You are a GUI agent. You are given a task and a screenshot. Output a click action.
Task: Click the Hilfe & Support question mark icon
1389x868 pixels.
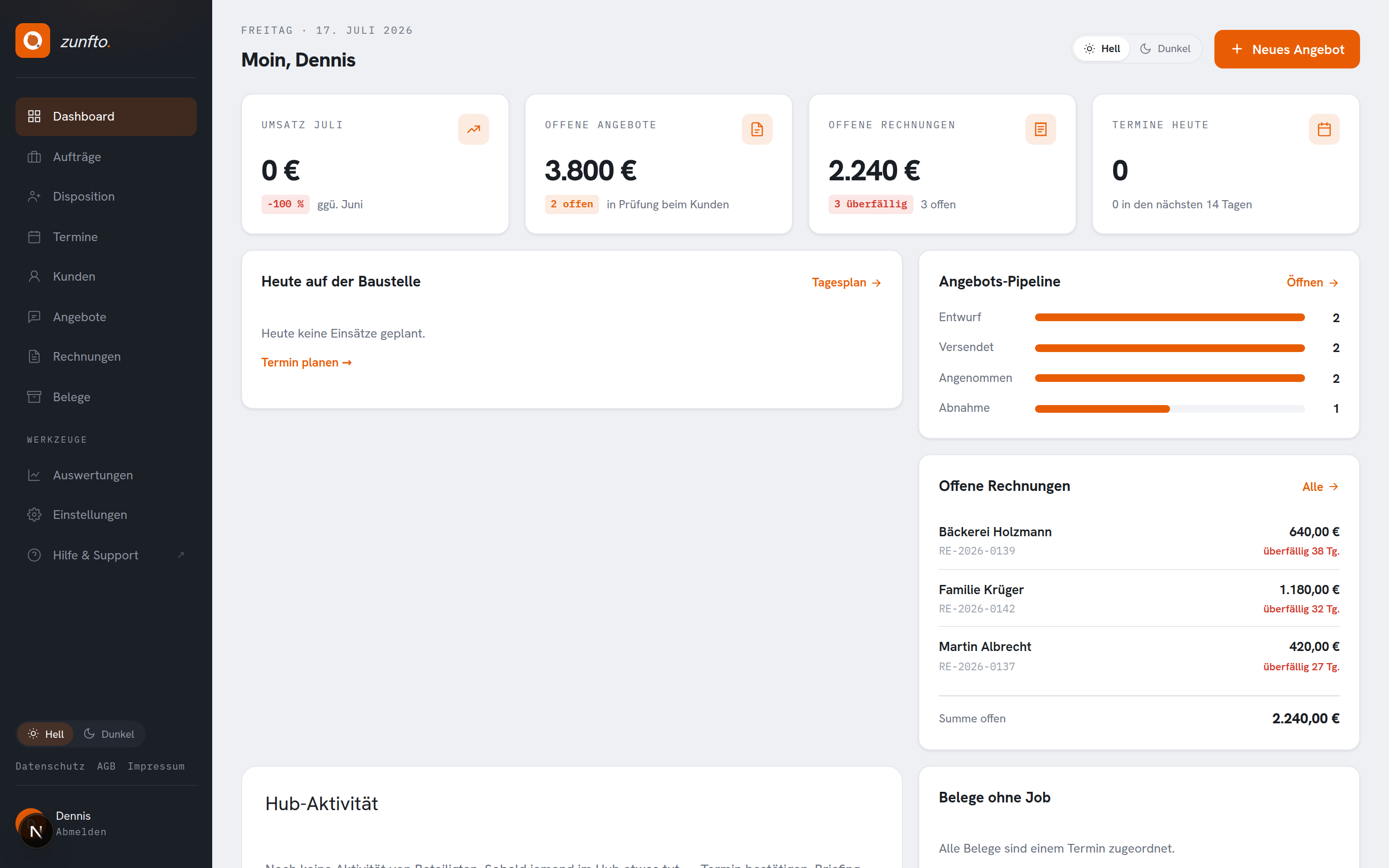tap(34, 555)
